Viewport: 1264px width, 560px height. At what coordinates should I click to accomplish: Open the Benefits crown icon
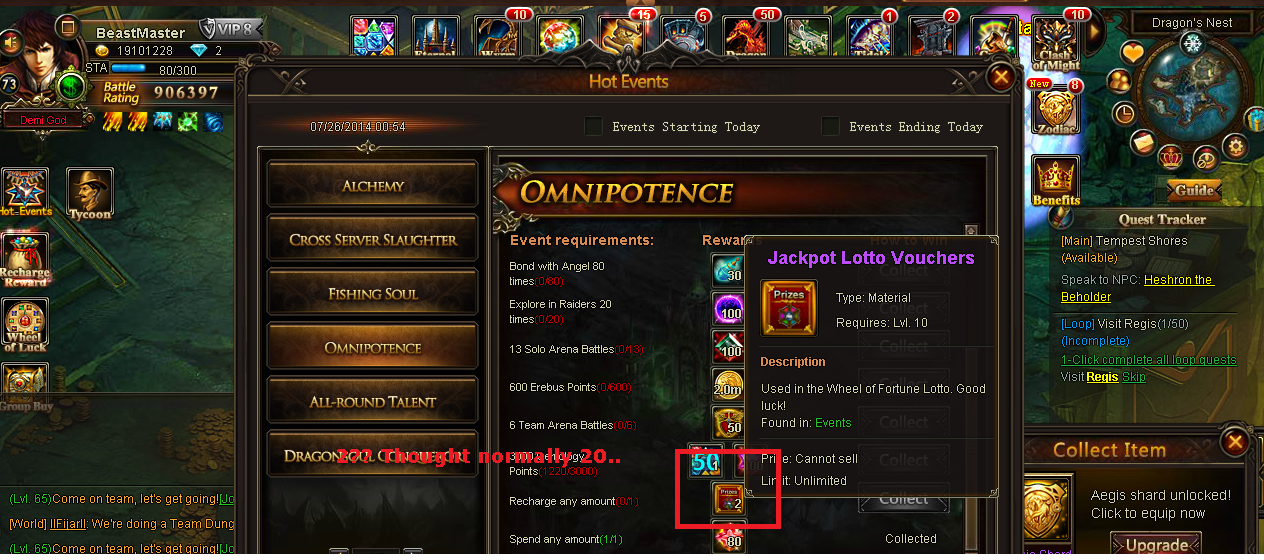(x=1056, y=180)
